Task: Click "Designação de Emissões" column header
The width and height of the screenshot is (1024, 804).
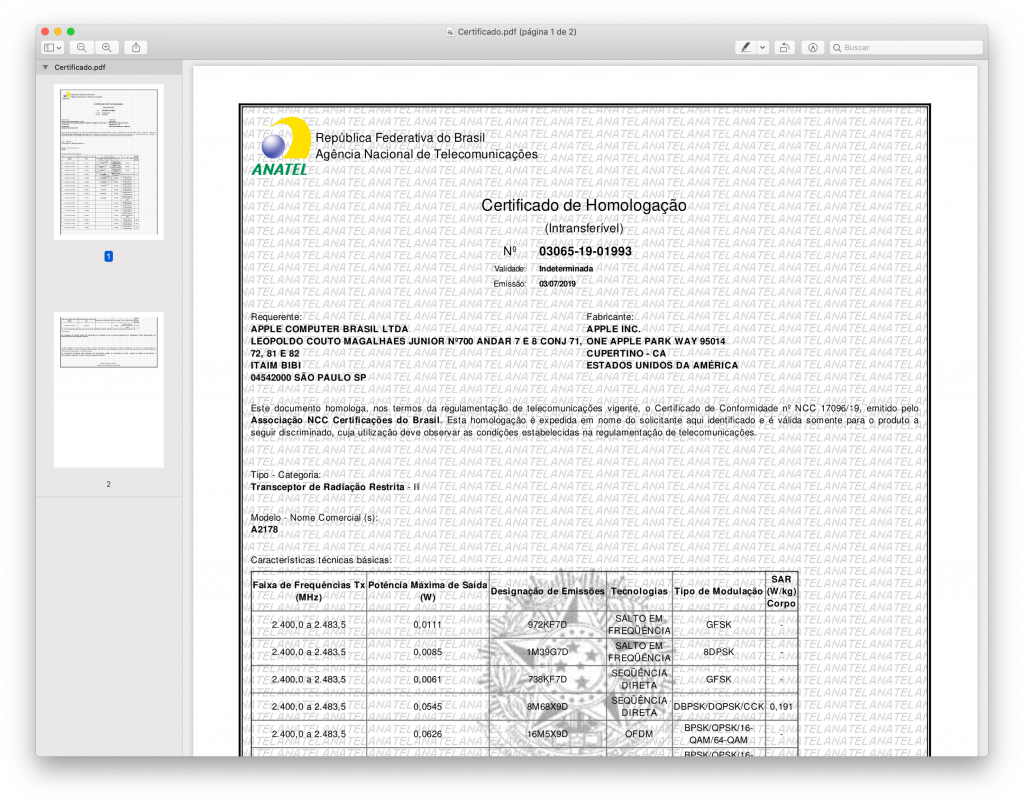Action: pos(548,592)
